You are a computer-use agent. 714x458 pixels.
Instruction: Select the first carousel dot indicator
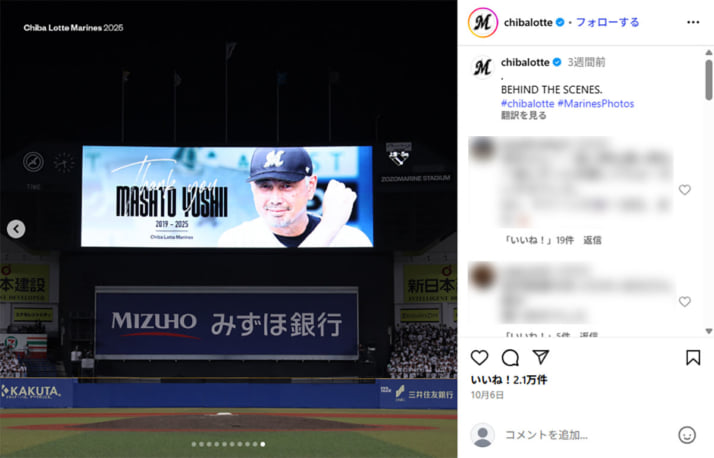click(x=194, y=444)
